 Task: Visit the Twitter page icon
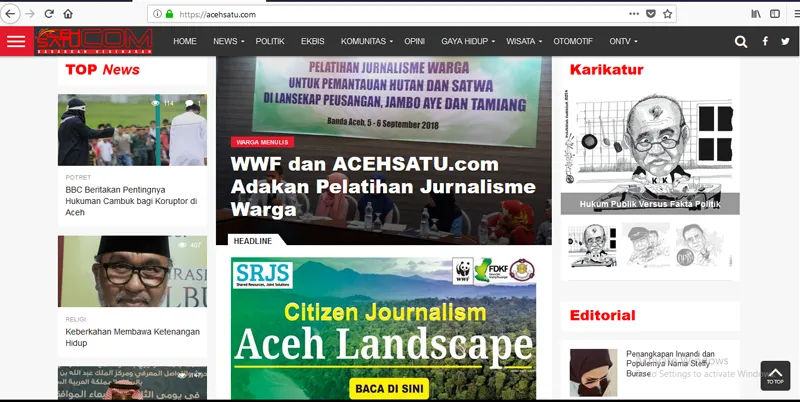785,41
